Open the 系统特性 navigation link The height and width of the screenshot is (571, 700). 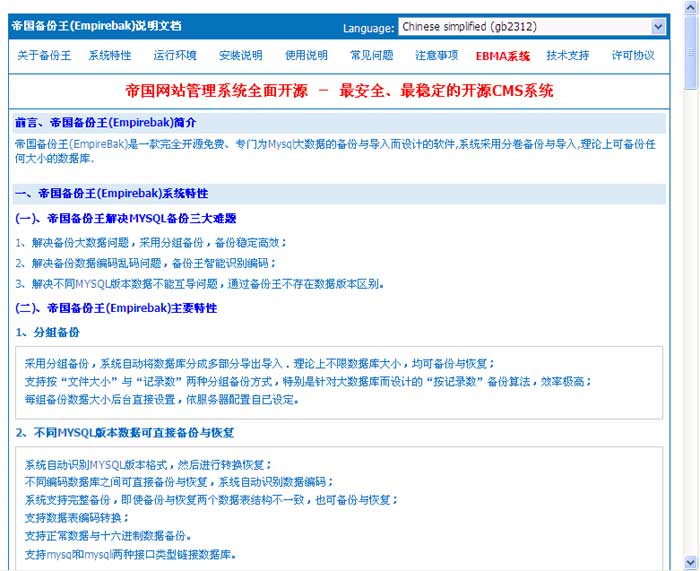pyautogui.click(x=109, y=56)
